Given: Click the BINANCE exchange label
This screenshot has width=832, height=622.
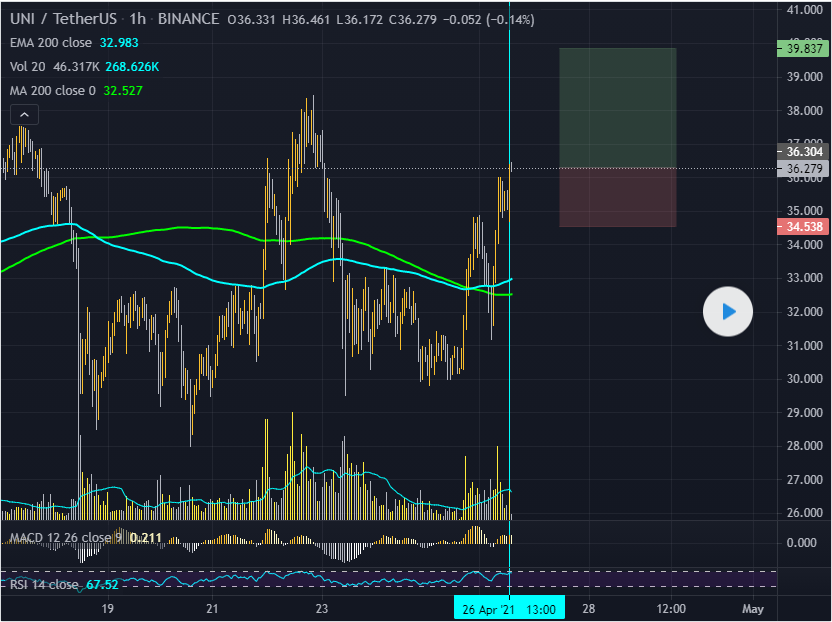Looking at the screenshot, I should 187,20.
